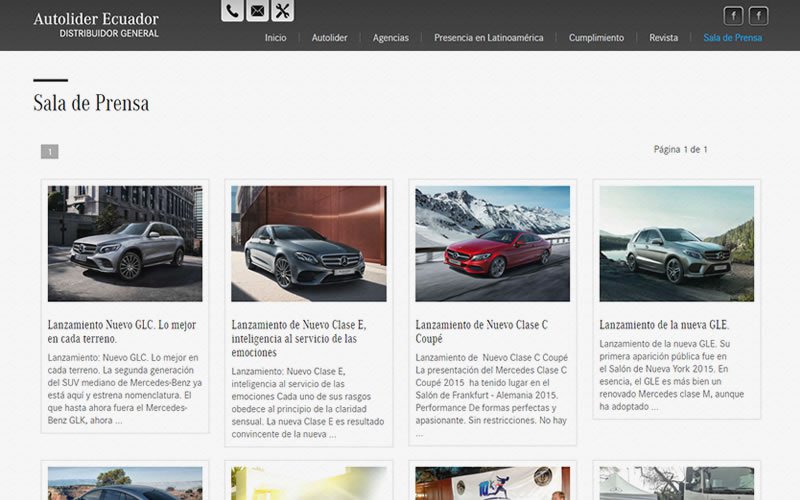This screenshot has height=500, width=800.
Task: Click the page 1 pagination button
Action: [49, 152]
